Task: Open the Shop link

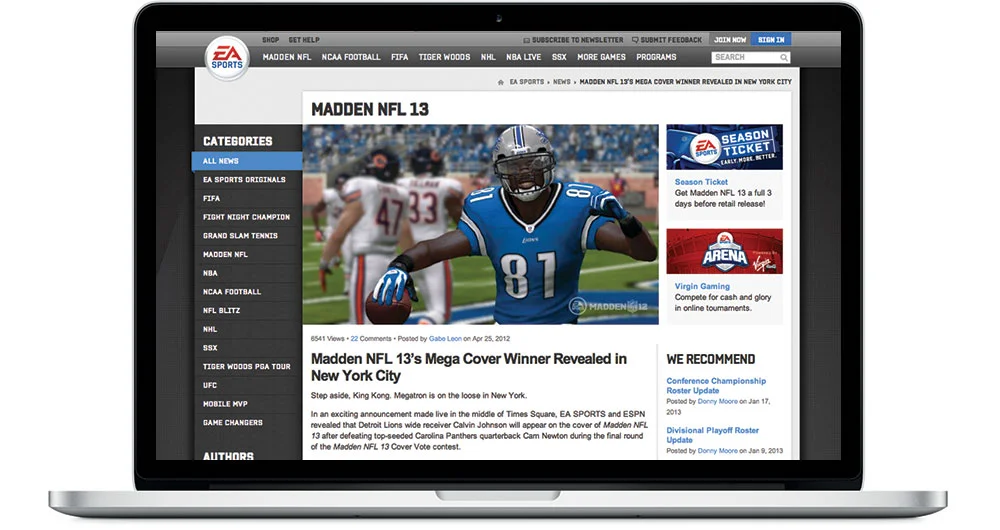Action: coord(270,40)
